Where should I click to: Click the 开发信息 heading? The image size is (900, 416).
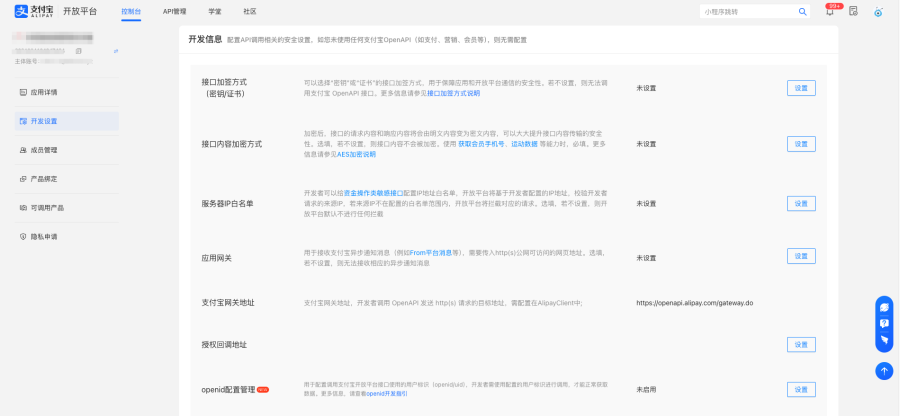(205, 40)
